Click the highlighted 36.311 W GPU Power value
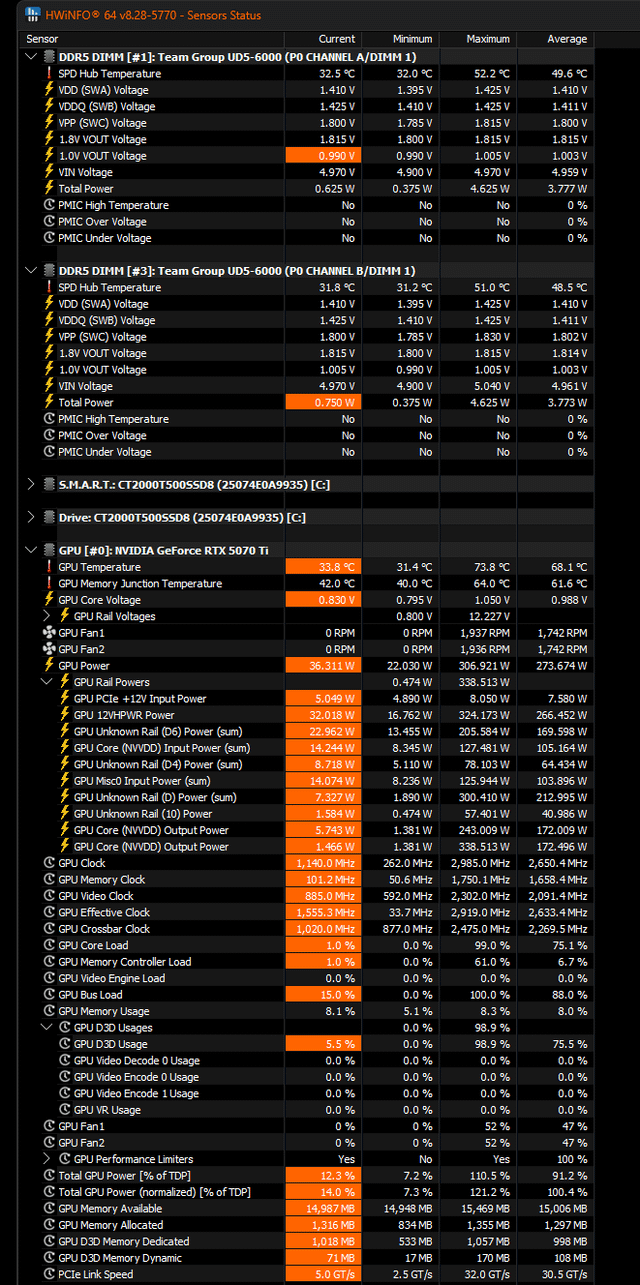Image resolution: width=640 pixels, height=1285 pixels. click(322, 666)
